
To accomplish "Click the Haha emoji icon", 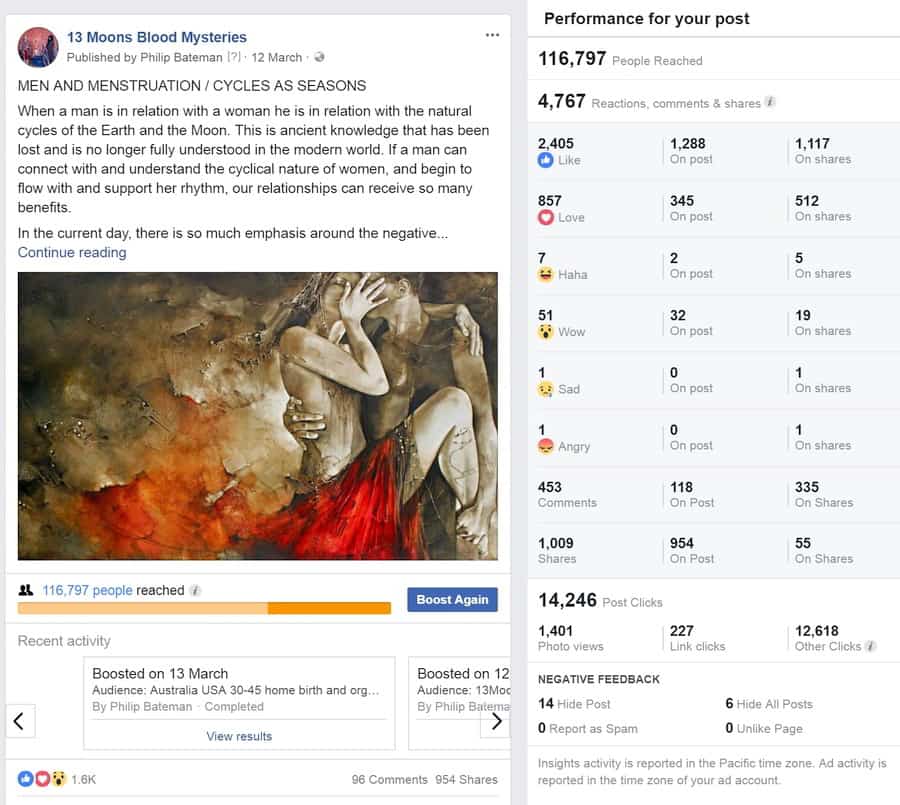I will click(x=545, y=274).
